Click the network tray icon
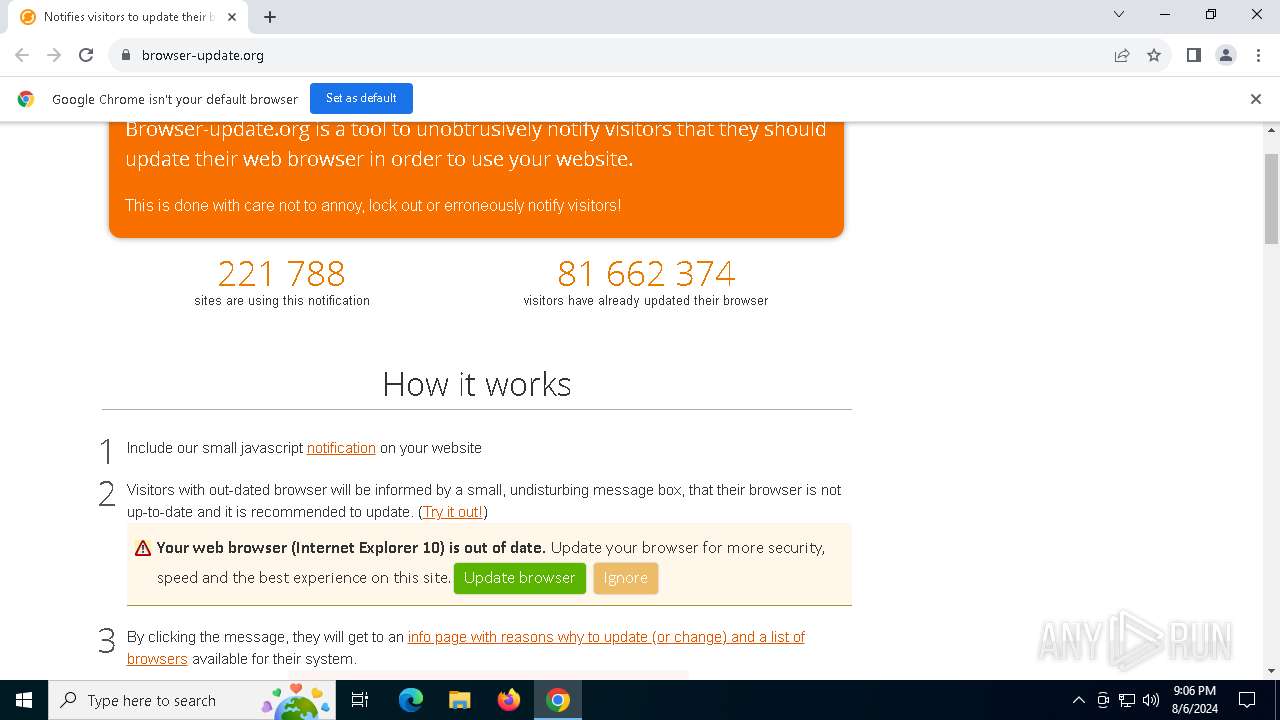 pos(1127,700)
